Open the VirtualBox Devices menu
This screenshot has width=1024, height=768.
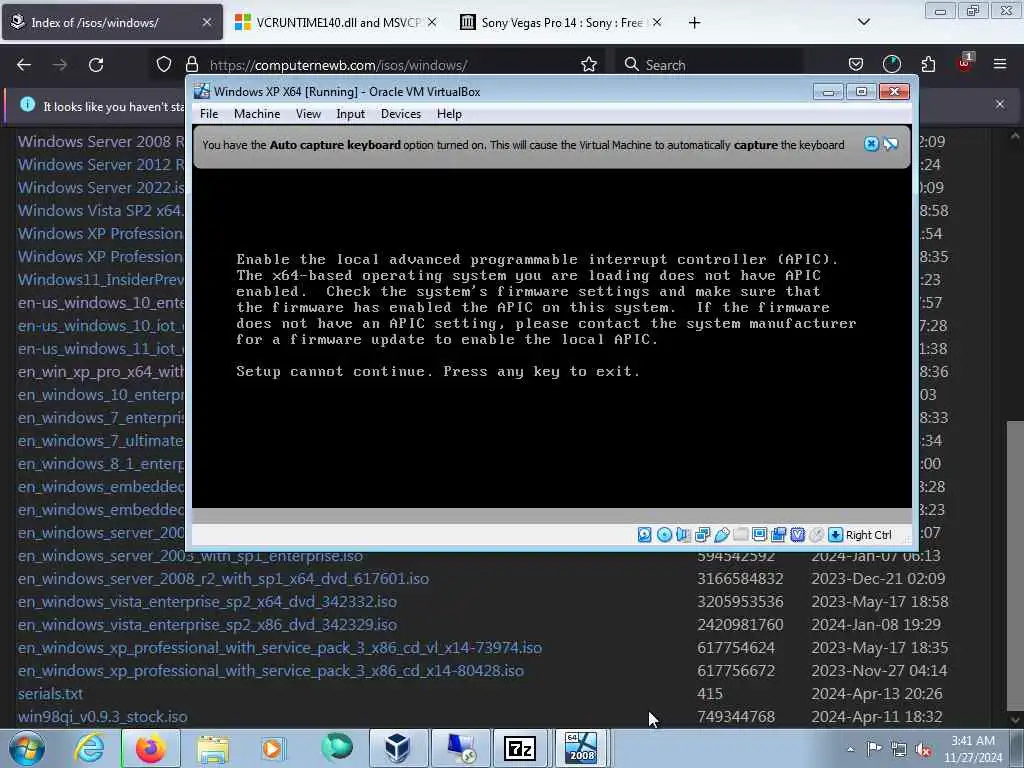click(x=400, y=114)
